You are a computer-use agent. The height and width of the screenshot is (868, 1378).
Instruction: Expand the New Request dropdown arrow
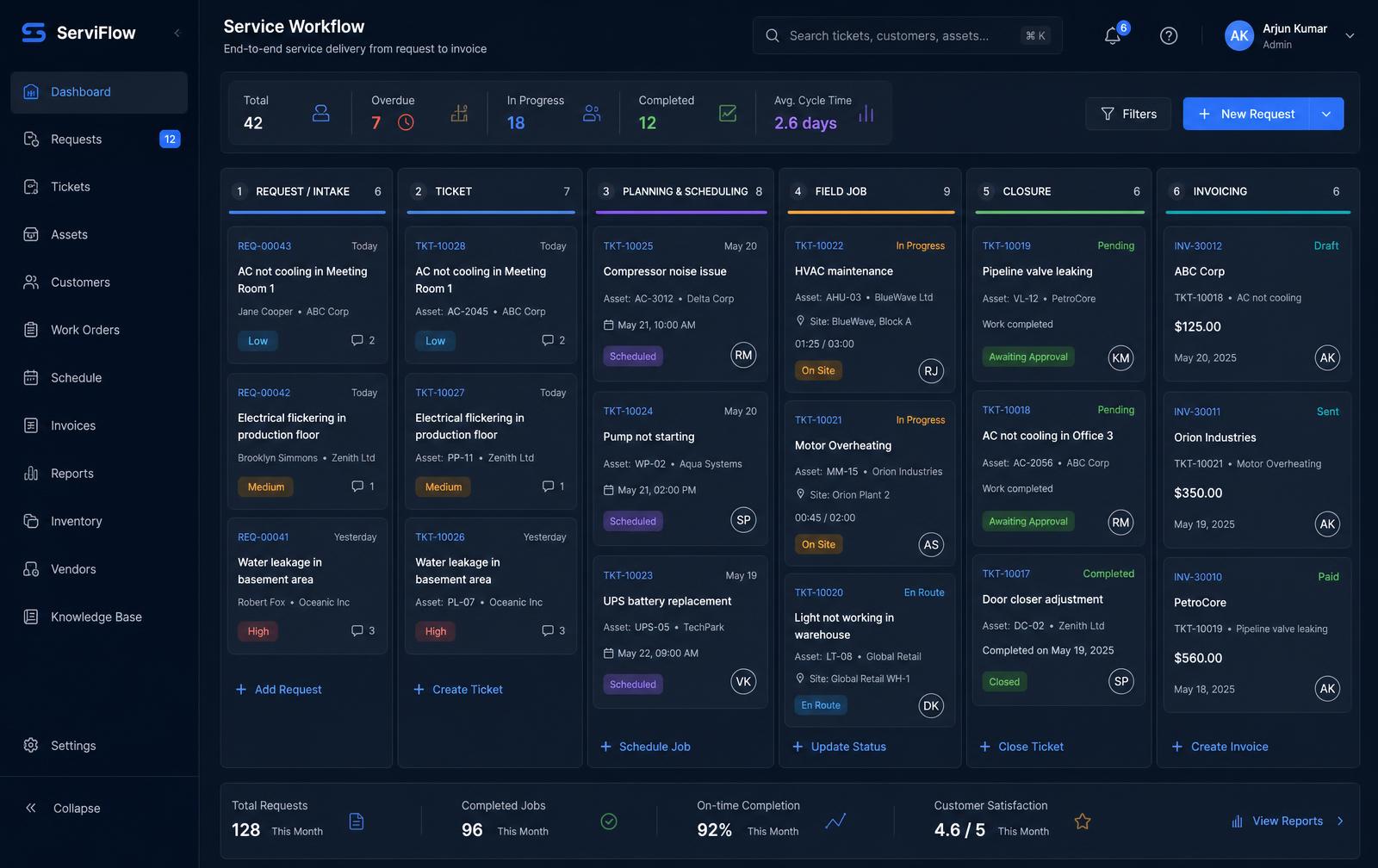coord(1326,114)
